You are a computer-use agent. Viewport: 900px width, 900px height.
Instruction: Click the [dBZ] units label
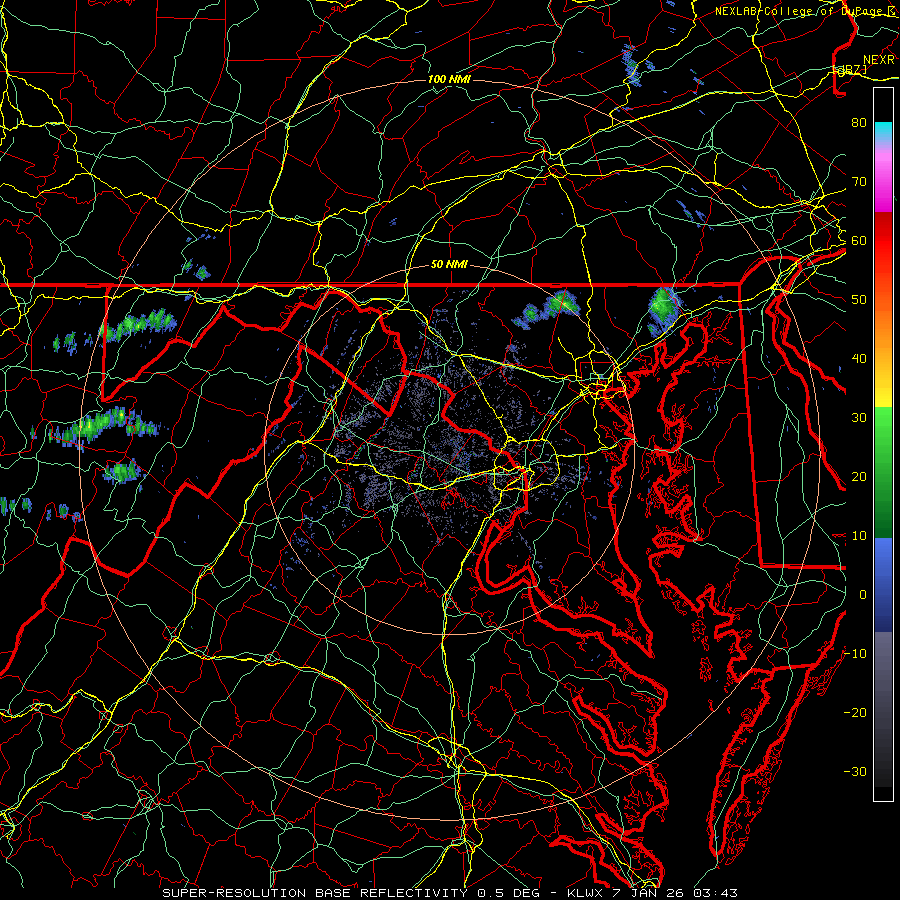coord(850,70)
